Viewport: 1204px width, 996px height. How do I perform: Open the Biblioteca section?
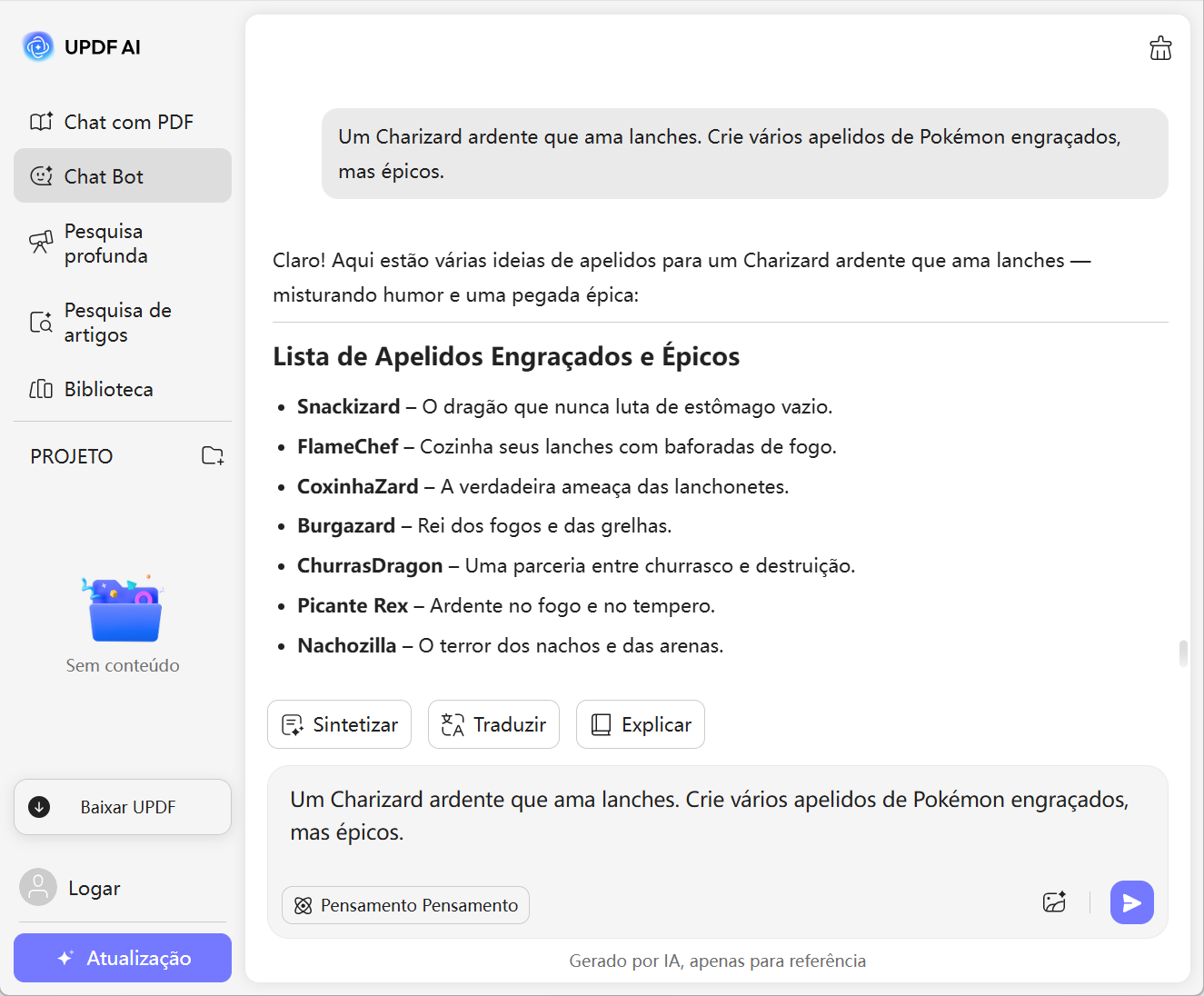[123, 389]
